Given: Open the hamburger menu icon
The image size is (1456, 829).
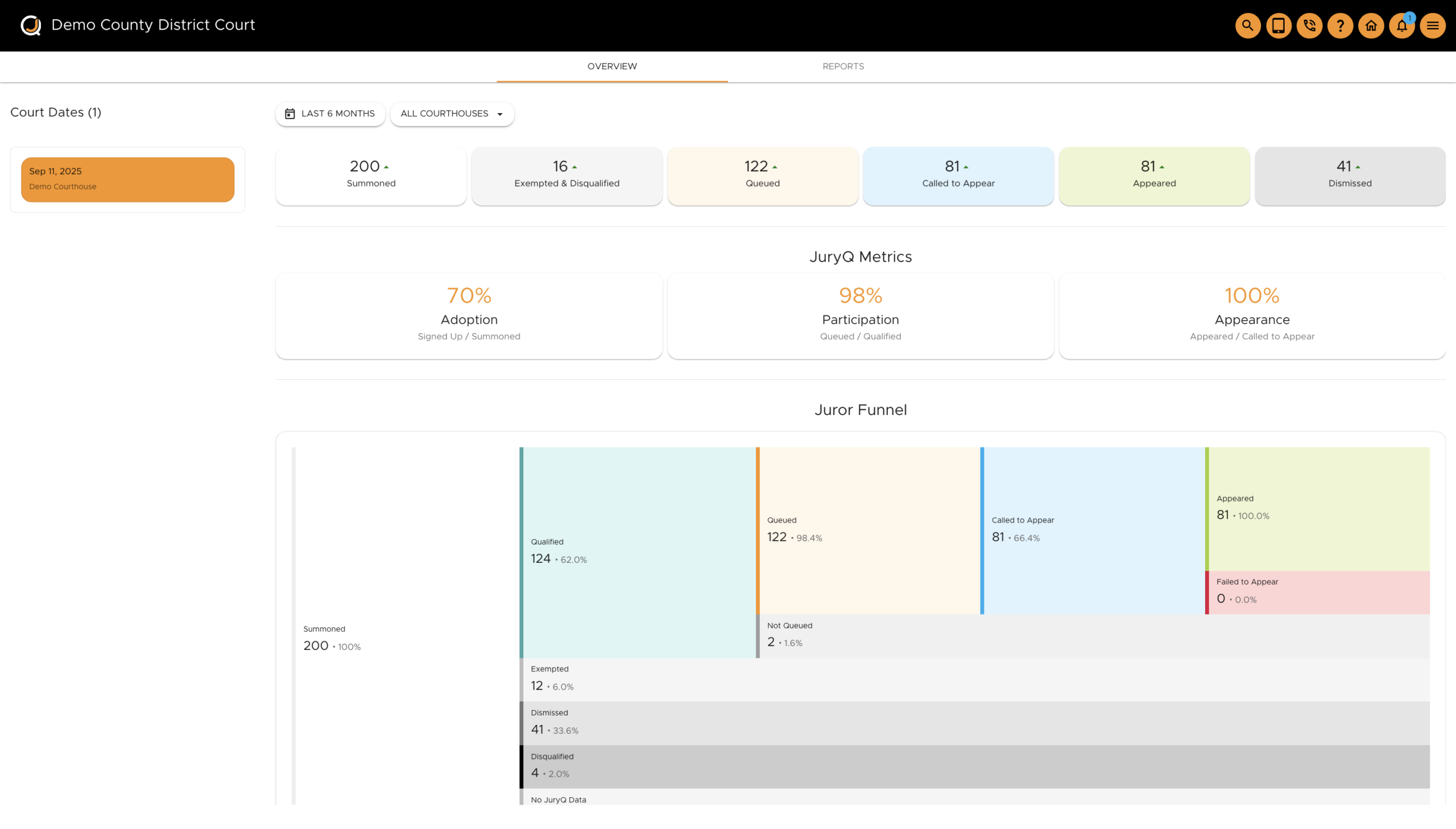Looking at the screenshot, I should point(1432,26).
